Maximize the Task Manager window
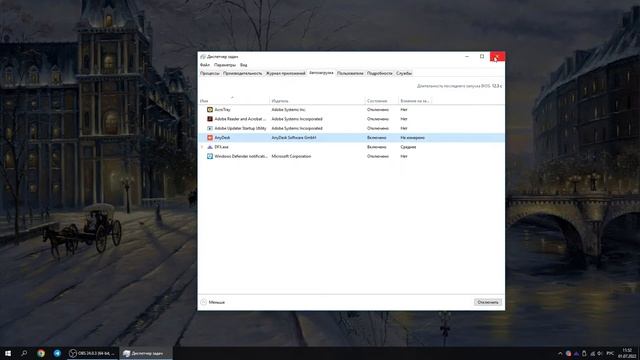 coord(482,57)
